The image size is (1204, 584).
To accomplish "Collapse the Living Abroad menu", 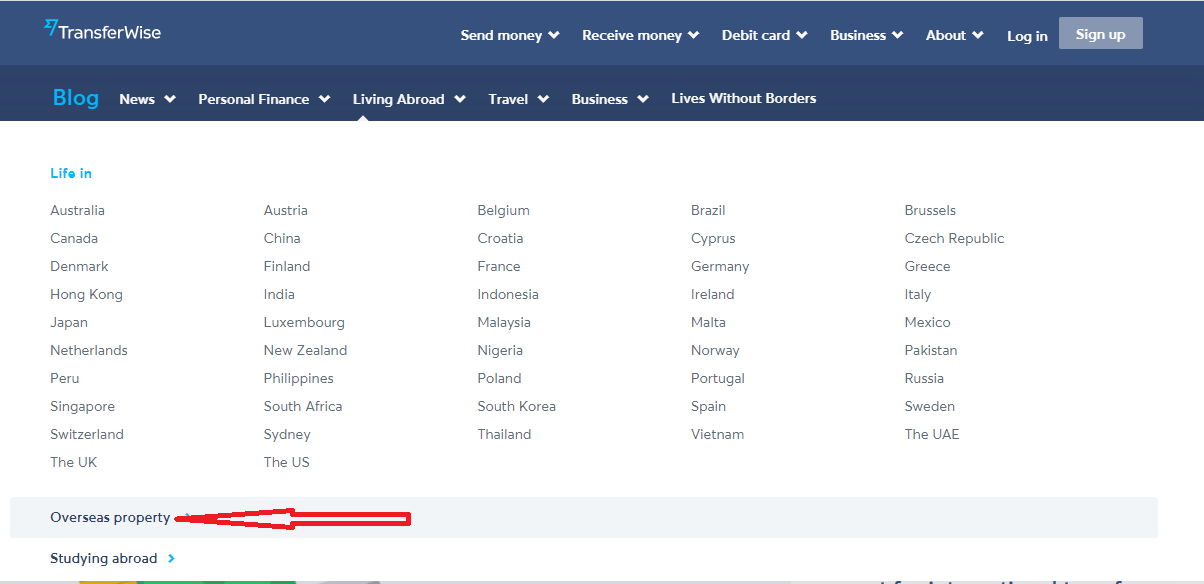I will 409,99.
